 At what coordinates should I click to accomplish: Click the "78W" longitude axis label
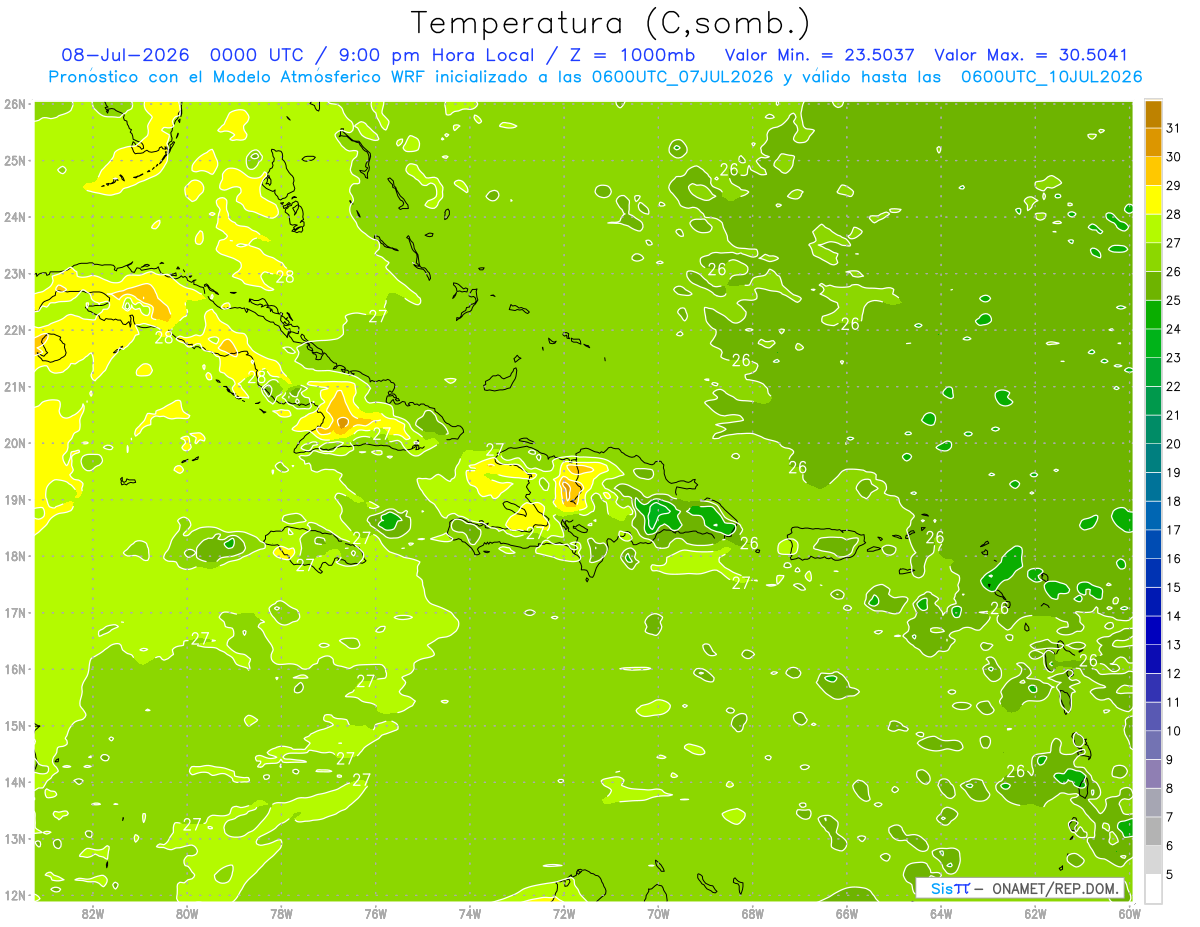281,913
